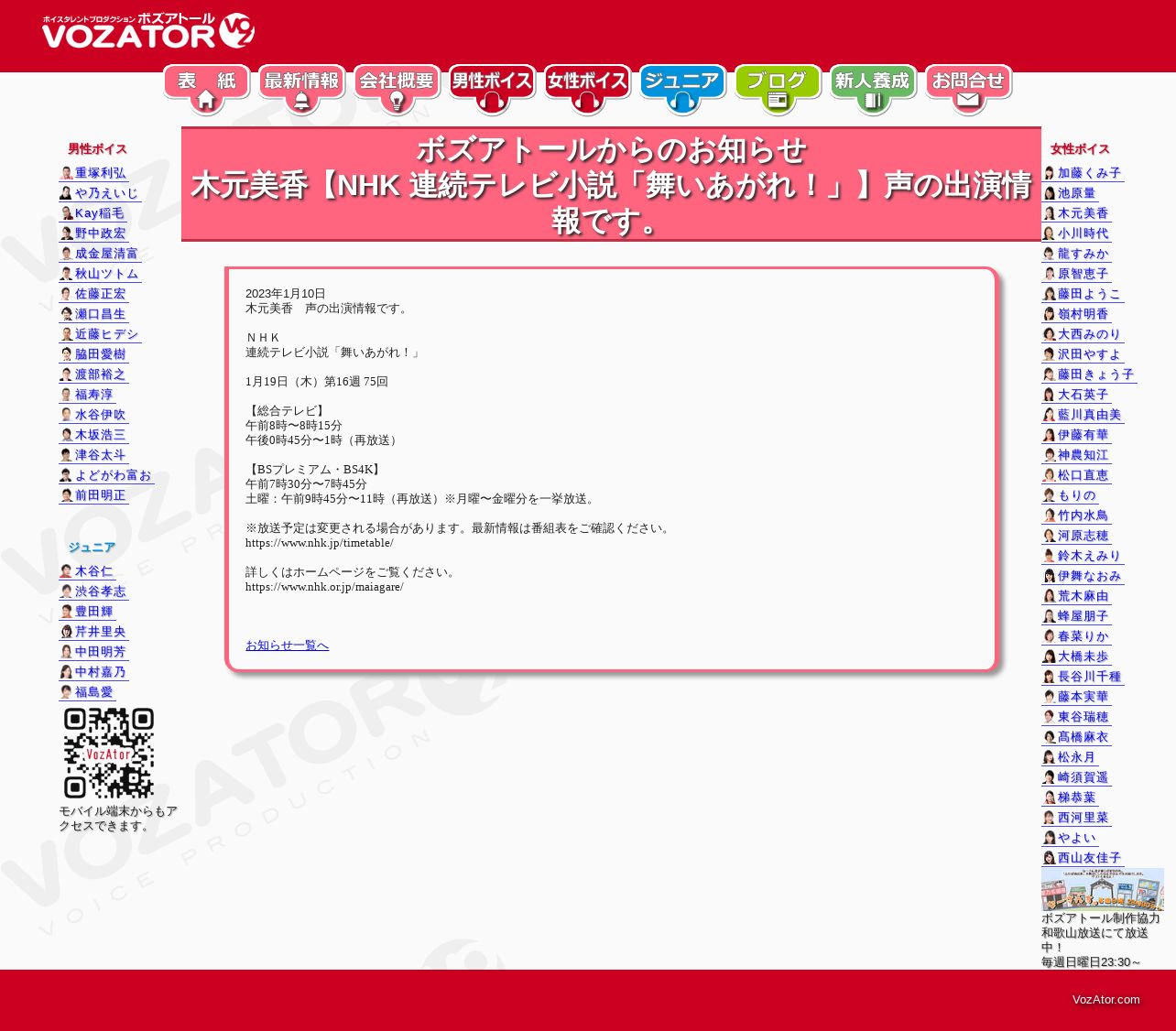The height and width of the screenshot is (1031, 1176).
Task: Open the ジュニア navigation button
Action: [x=683, y=90]
